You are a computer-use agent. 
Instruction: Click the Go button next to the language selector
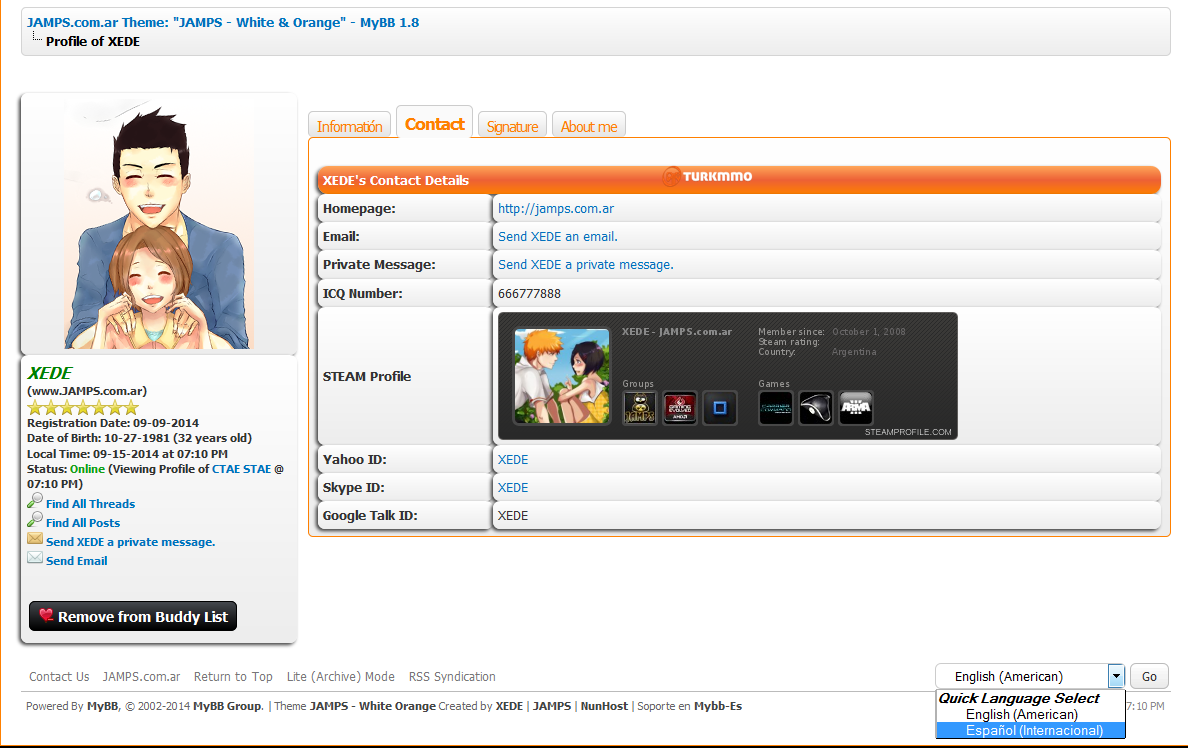[x=1149, y=676]
